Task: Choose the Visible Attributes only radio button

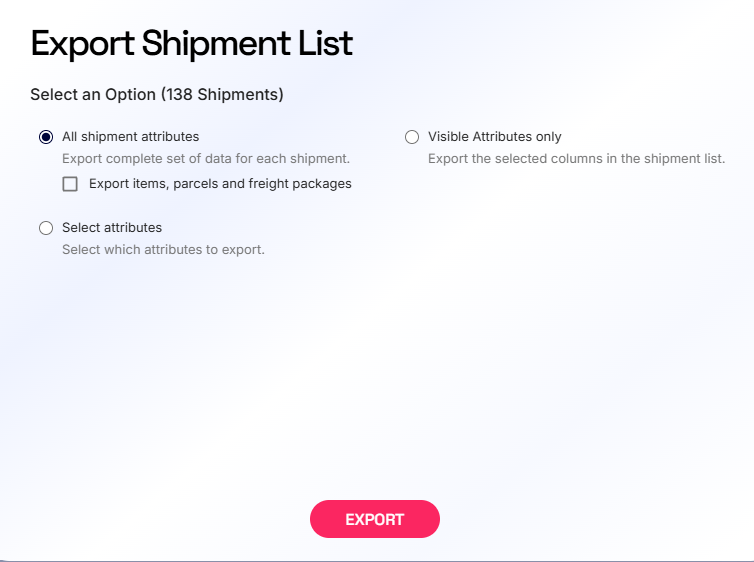Action: 412,137
